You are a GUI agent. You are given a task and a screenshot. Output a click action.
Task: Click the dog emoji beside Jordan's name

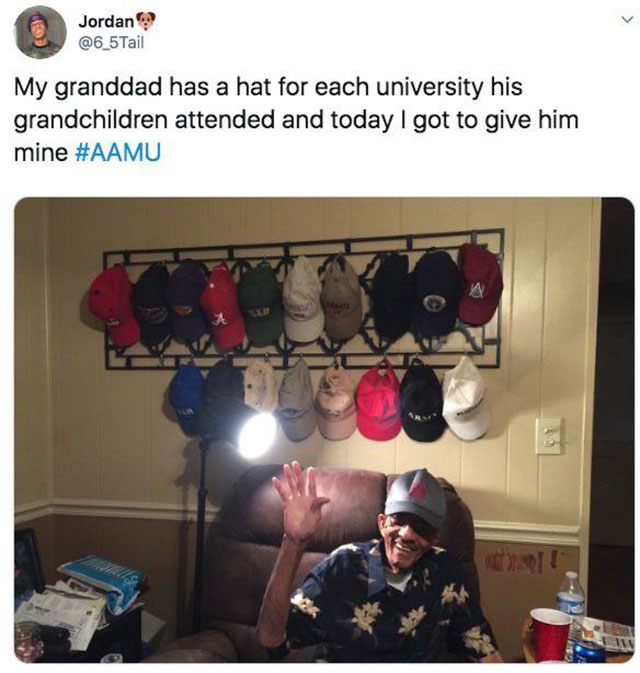(x=146, y=21)
